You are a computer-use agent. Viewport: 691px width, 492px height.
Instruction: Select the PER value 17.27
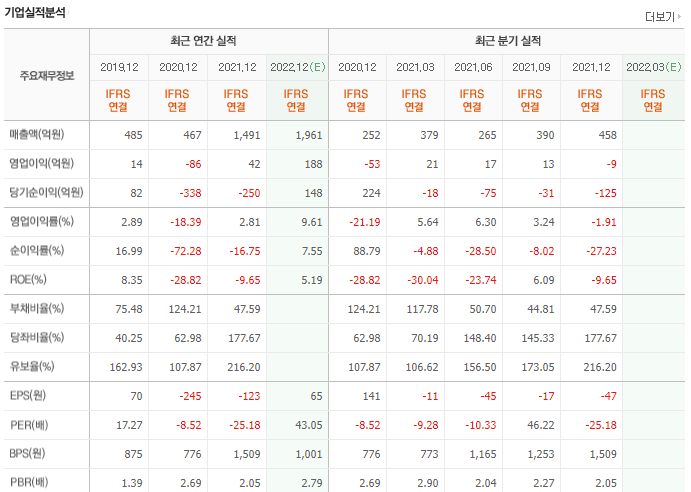point(129,425)
